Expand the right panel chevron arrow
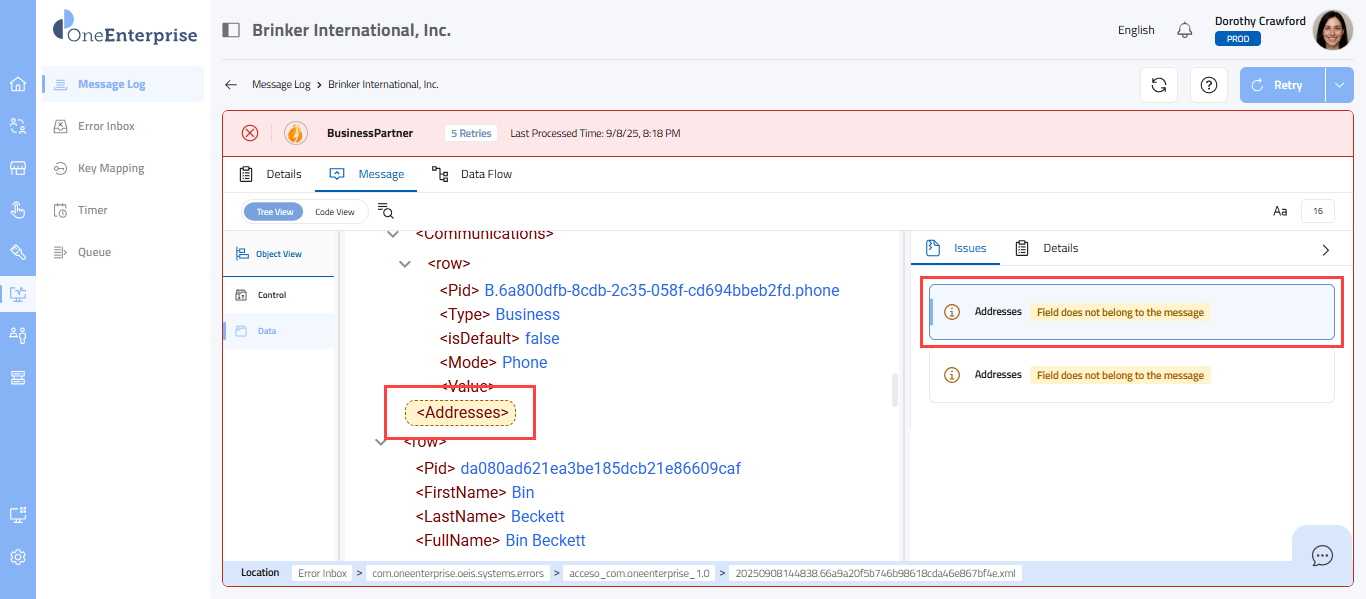Image resolution: width=1366 pixels, height=599 pixels. (1326, 249)
